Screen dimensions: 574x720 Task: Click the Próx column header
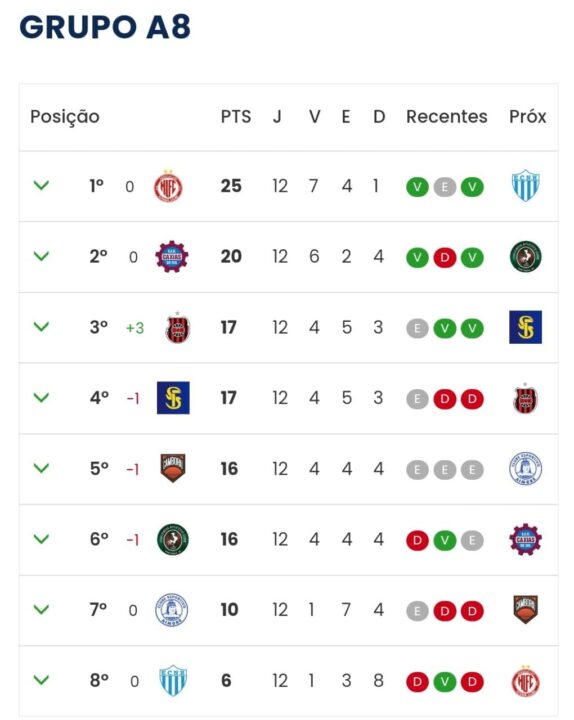pyautogui.click(x=528, y=117)
